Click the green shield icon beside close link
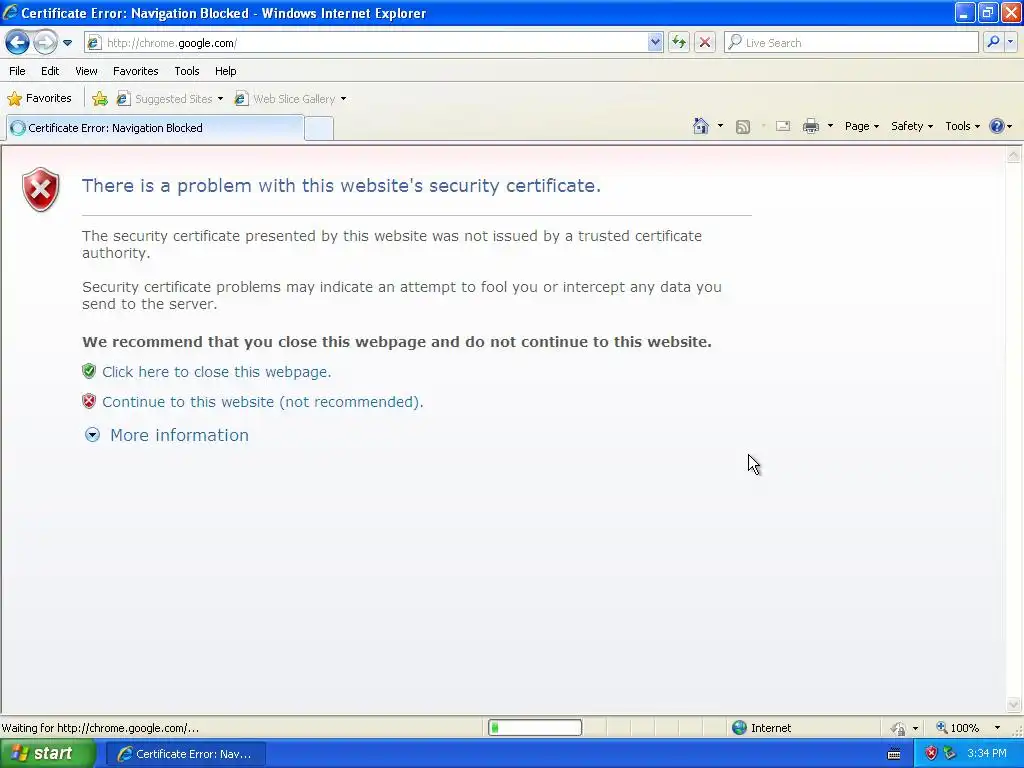Viewport: 1024px width, 768px height. click(89, 372)
